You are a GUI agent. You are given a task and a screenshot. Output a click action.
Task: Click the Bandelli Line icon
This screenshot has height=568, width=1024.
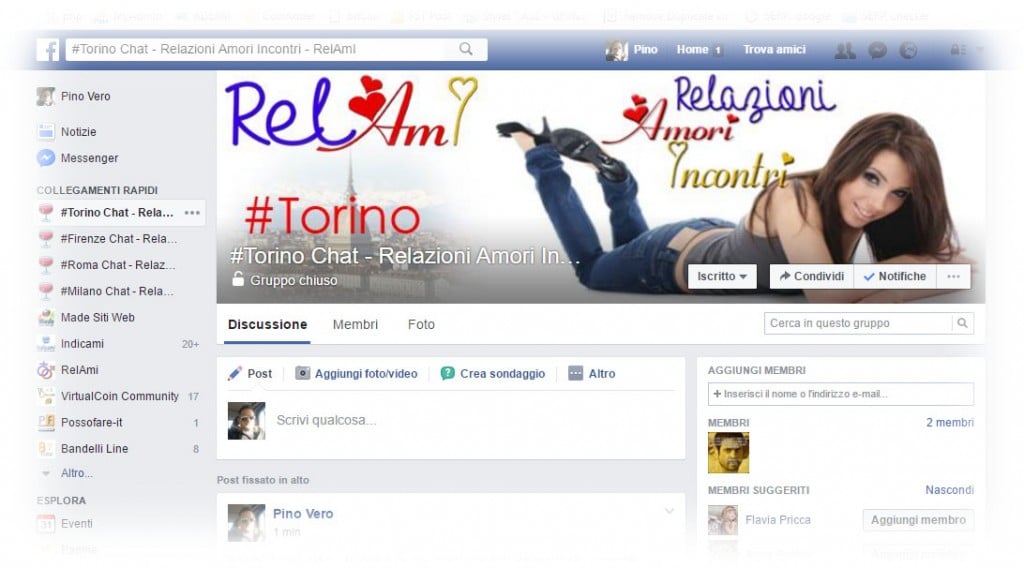pos(46,449)
